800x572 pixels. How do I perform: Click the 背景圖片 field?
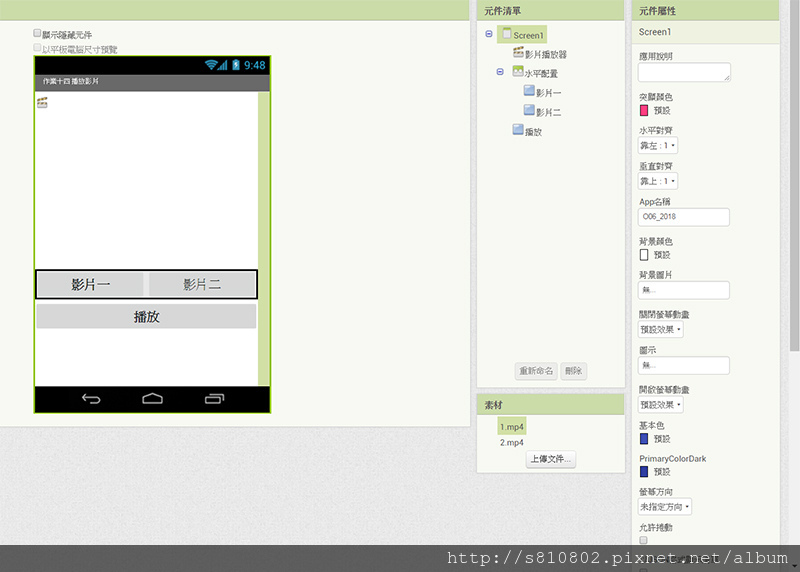point(684,290)
